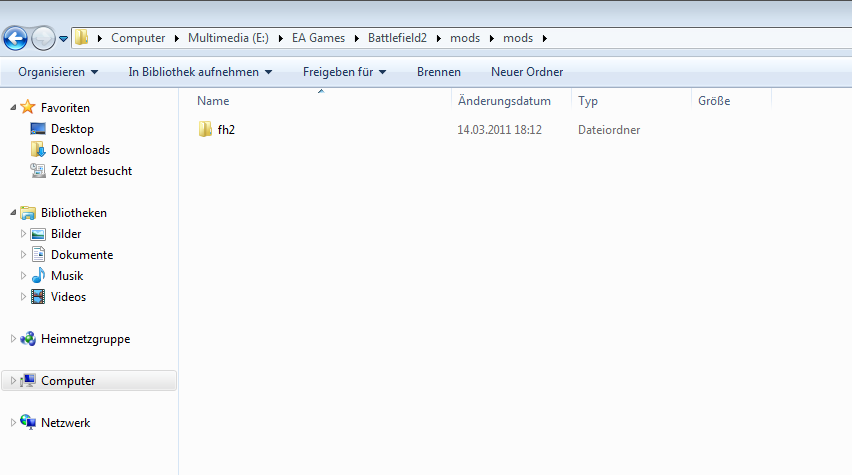Select Favoriten label in navigation pane

click(65, 108)
